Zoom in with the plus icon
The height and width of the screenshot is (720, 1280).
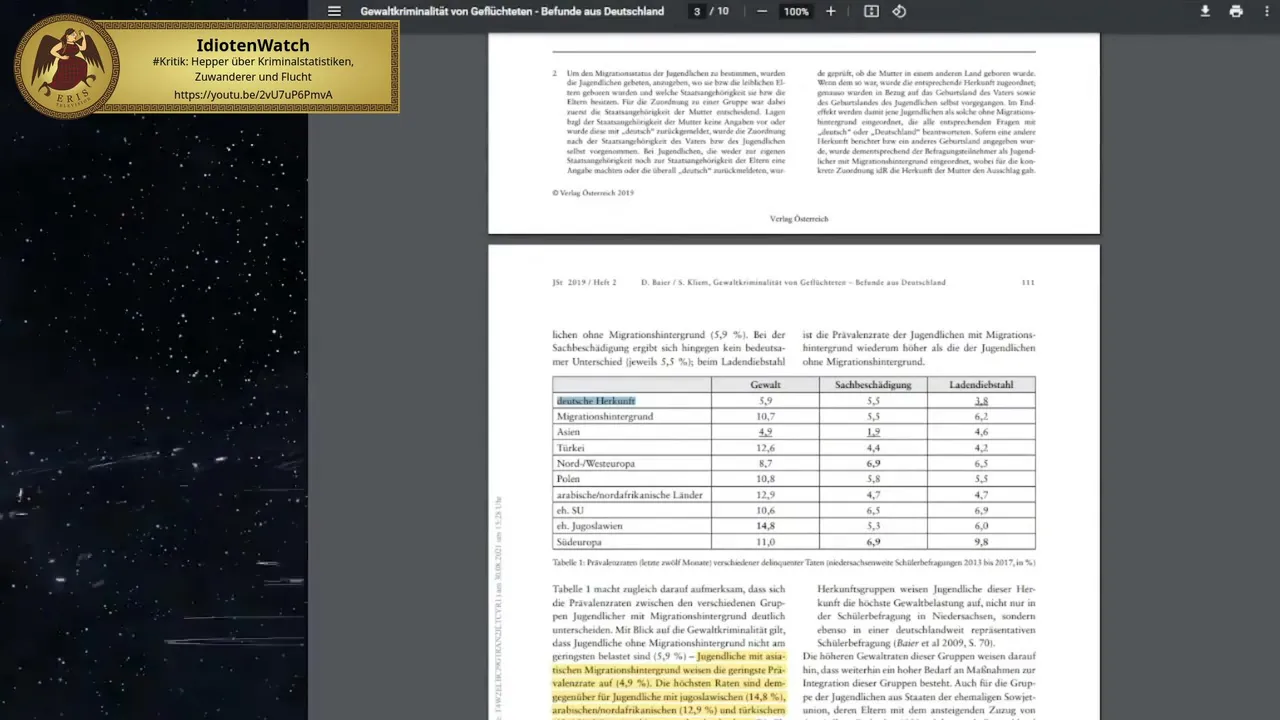pyautogui.click(x=830, y=12)
